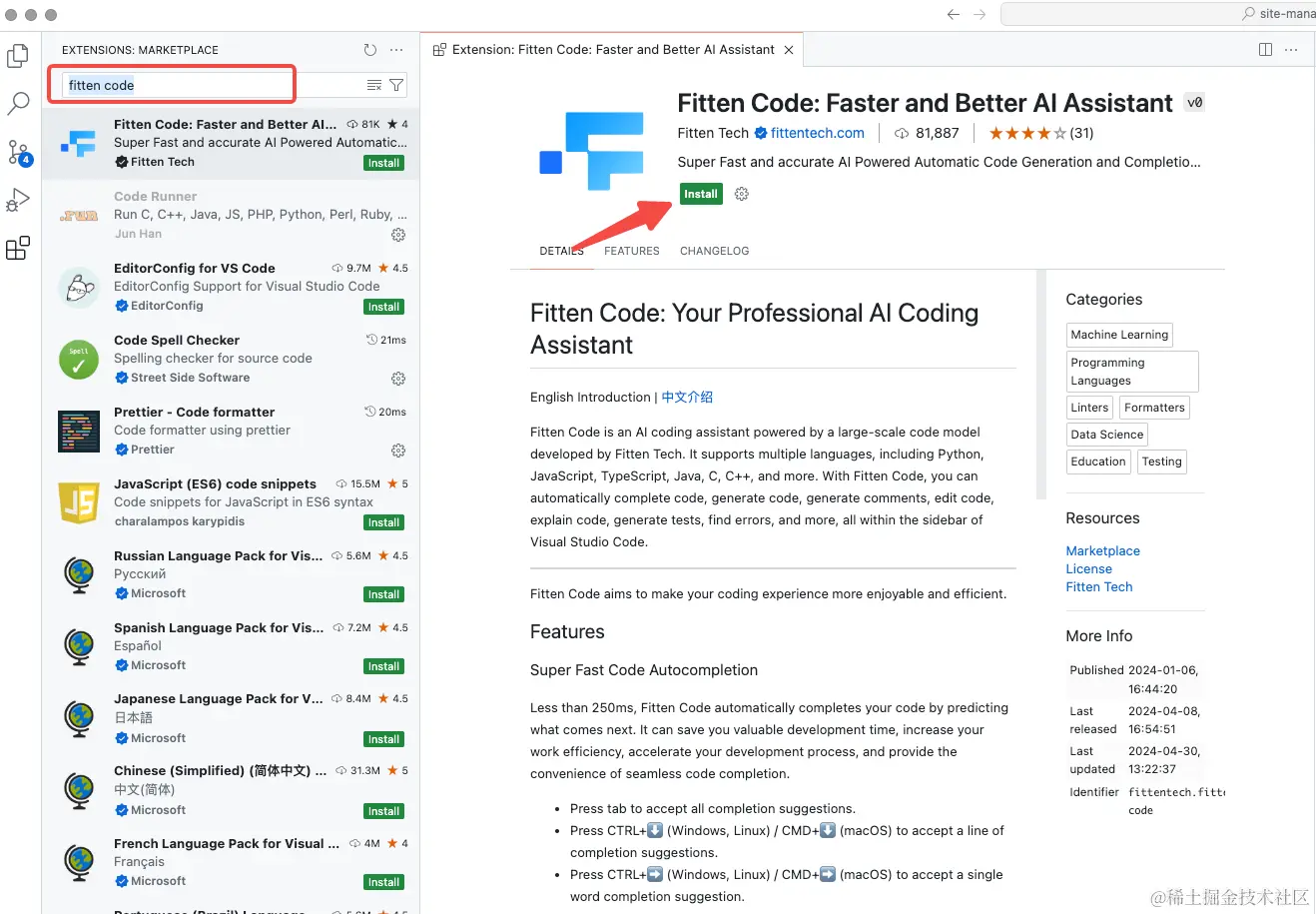
Task: Switch to the FEATURES tab
Action: (632, 251)
